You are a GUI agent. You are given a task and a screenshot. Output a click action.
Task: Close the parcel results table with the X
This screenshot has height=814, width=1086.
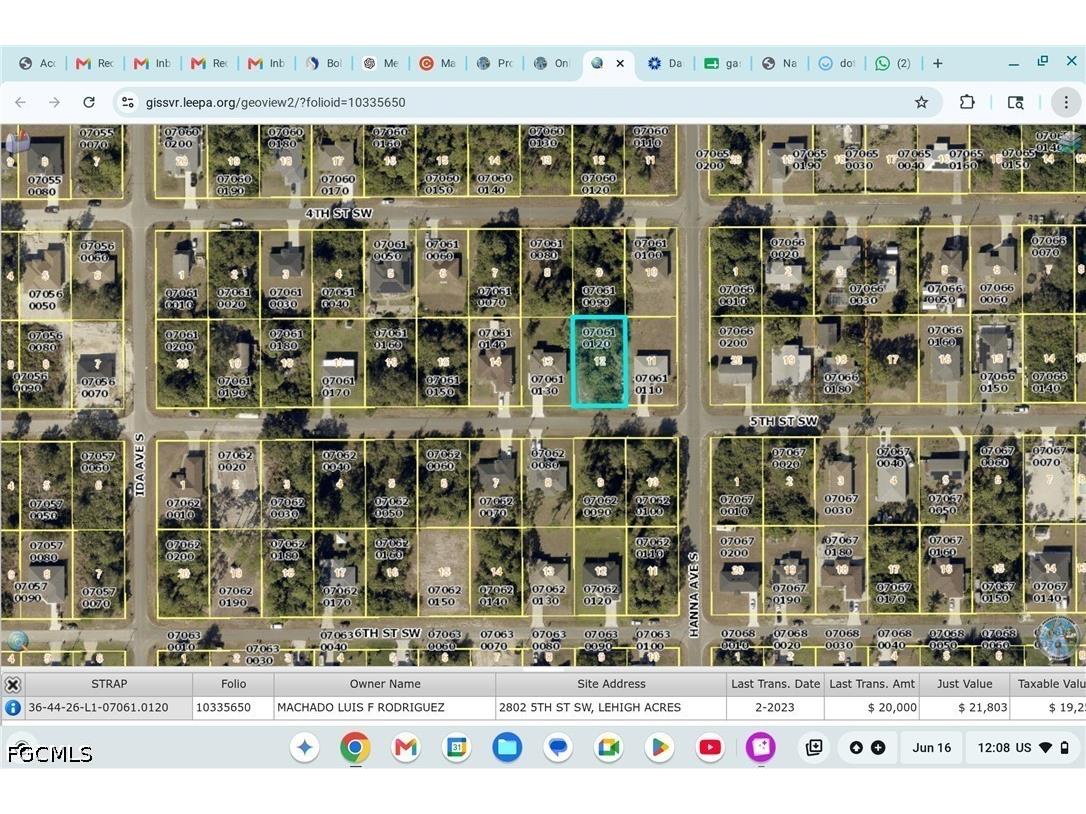click(x=12, y=684)
